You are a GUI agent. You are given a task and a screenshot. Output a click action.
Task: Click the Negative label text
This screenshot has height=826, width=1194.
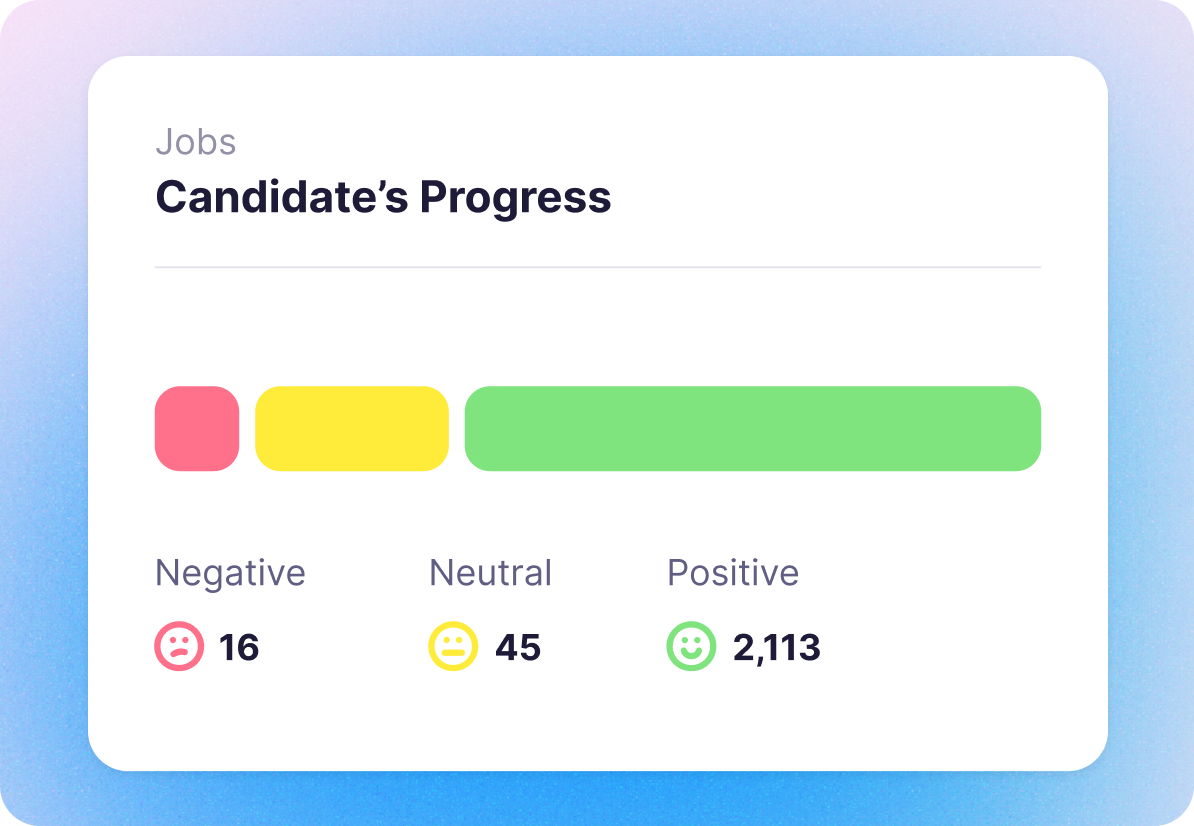point(230,573)
